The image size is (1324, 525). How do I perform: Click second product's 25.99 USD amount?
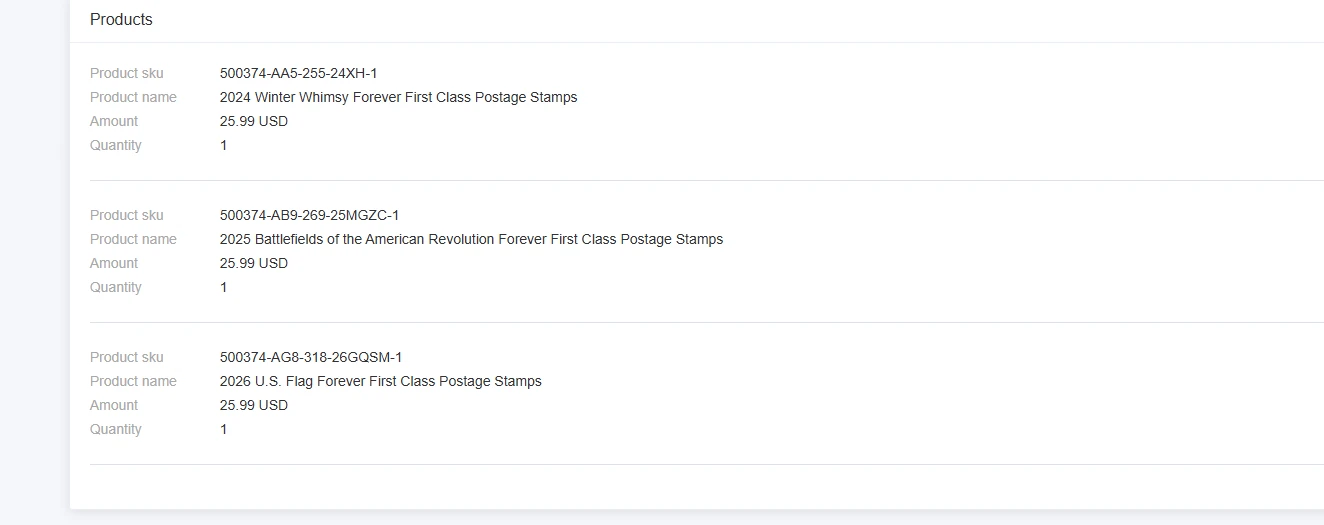[x=254, y=263]
